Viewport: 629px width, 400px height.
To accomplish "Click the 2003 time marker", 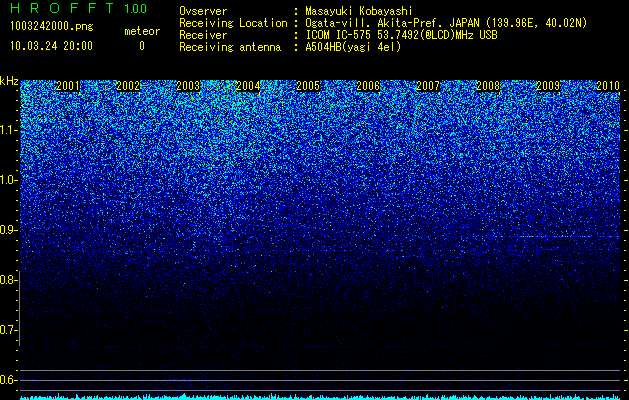I will click(x=188, y=86).
